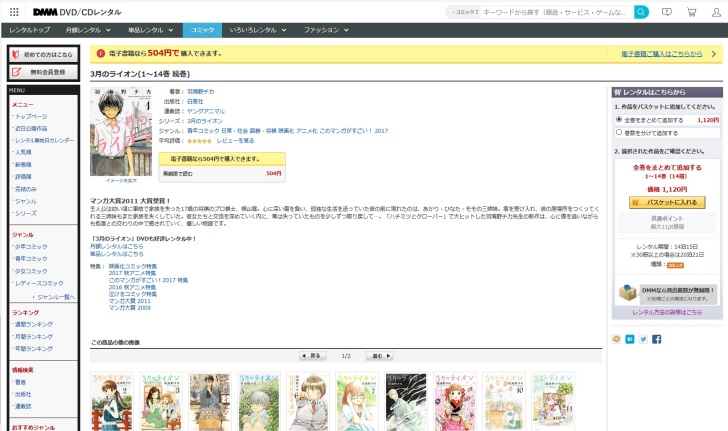Viewport: 728px width, 431px height.
Task: Click the search magnifier button
Action: 641,12
